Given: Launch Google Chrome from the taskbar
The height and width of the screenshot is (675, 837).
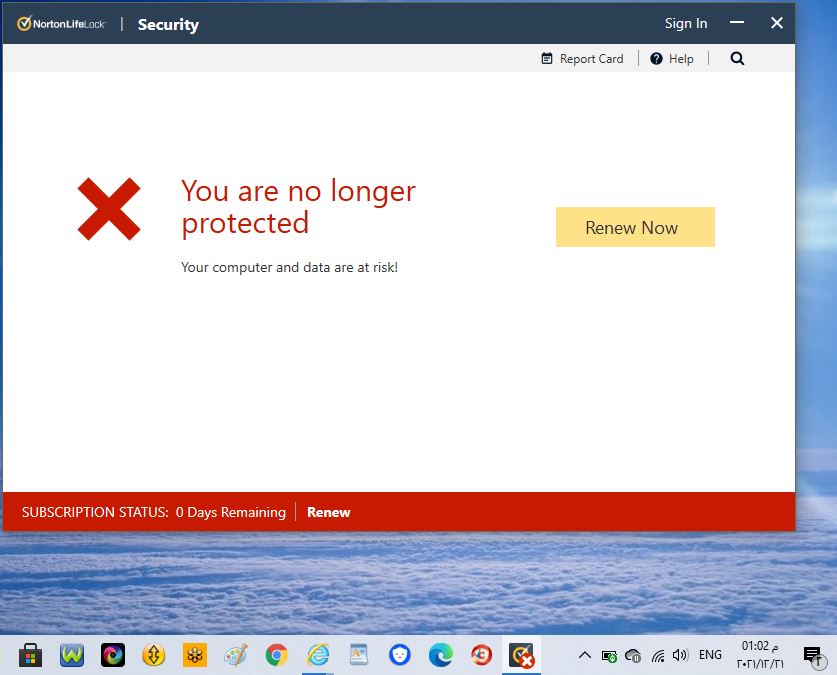Looking at the screenshot, I should [277, 655].
